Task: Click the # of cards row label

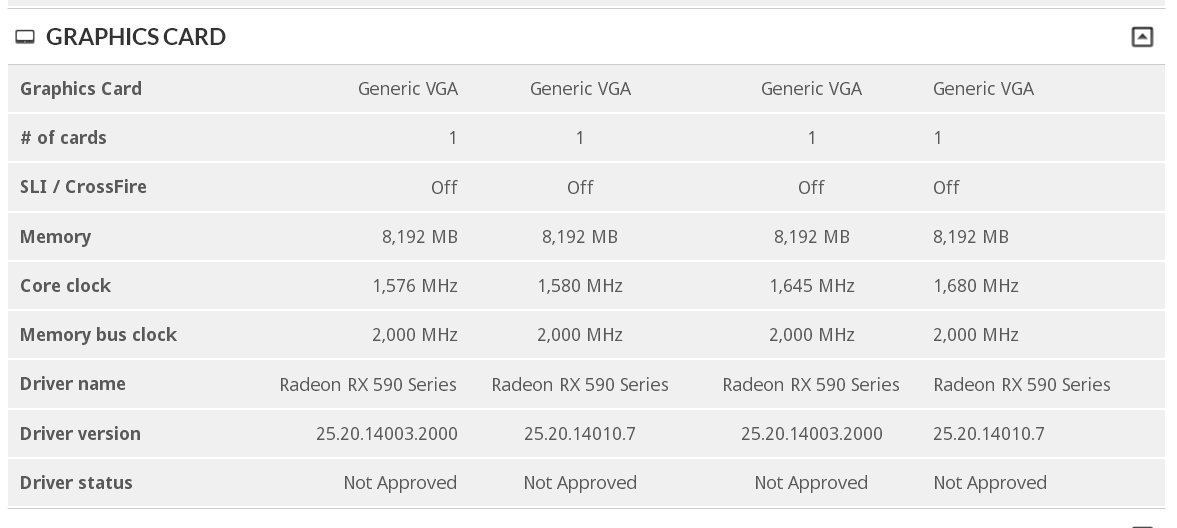Action: (63, 138)
